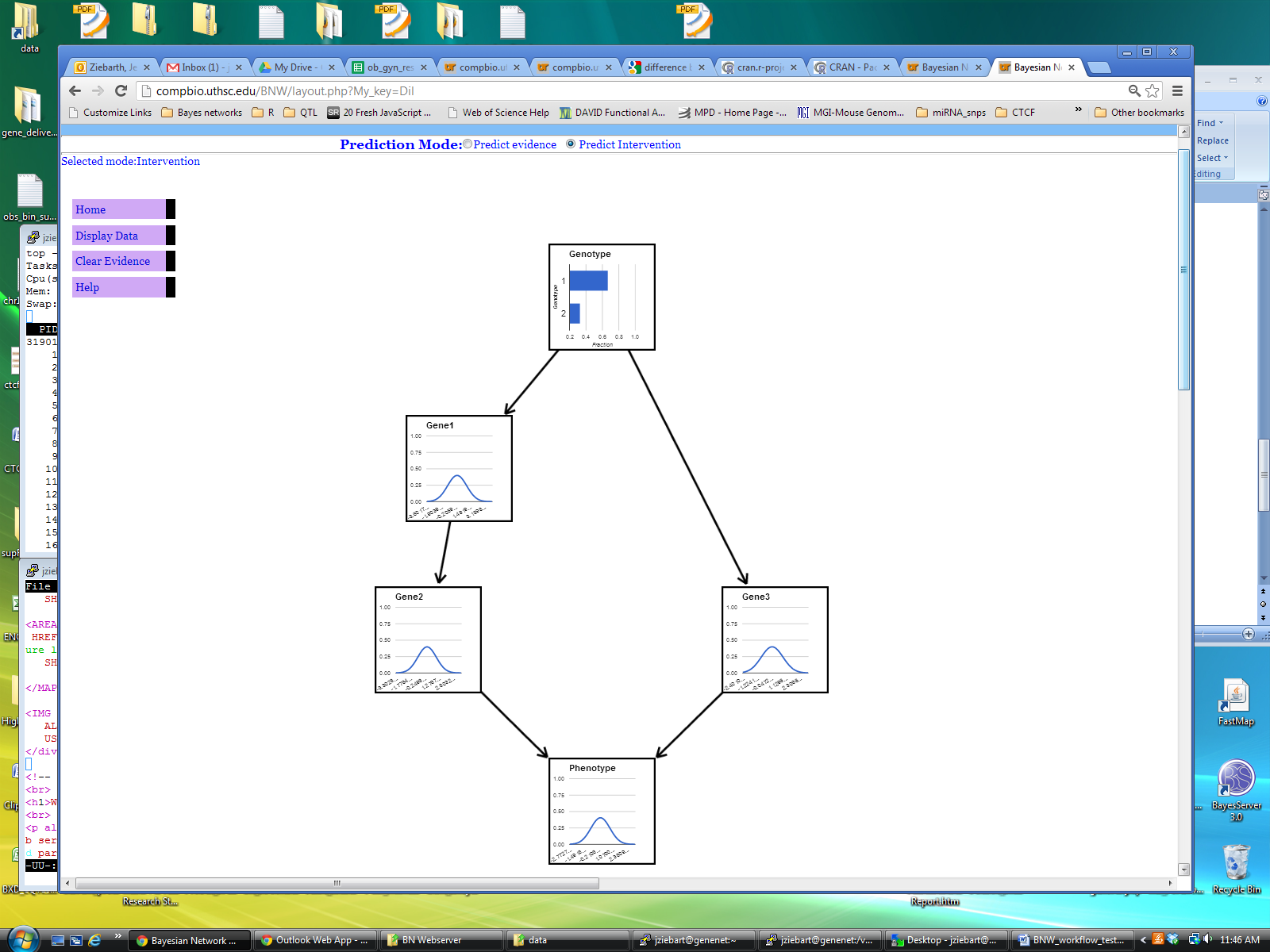Select the Gene3 node chart
Screen dimensions: 1270x952
click(775, 639)
